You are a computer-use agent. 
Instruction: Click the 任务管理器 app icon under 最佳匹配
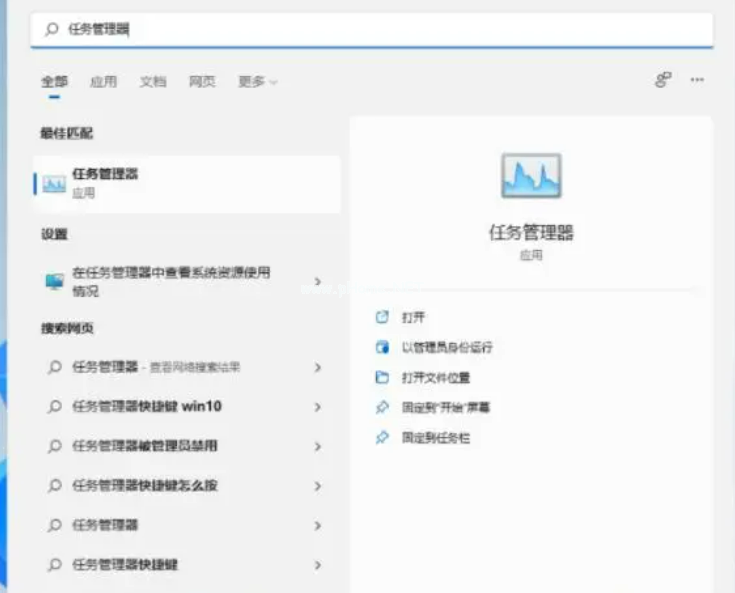pos(54,183)
